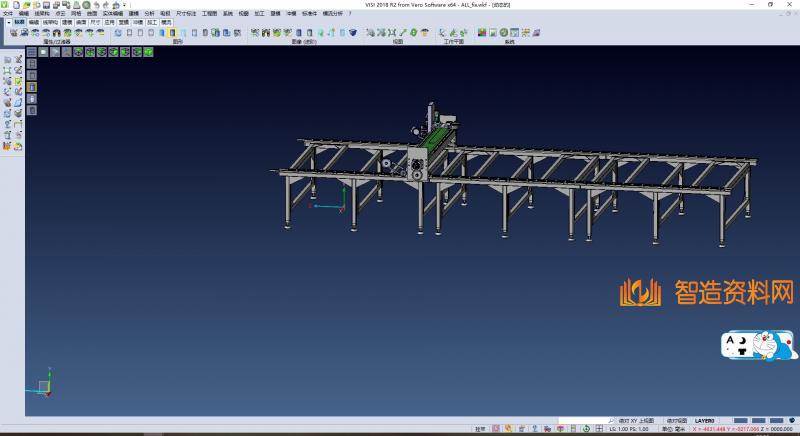Click the top icon of the left vertical toolbar

click(x=7, y=60)
